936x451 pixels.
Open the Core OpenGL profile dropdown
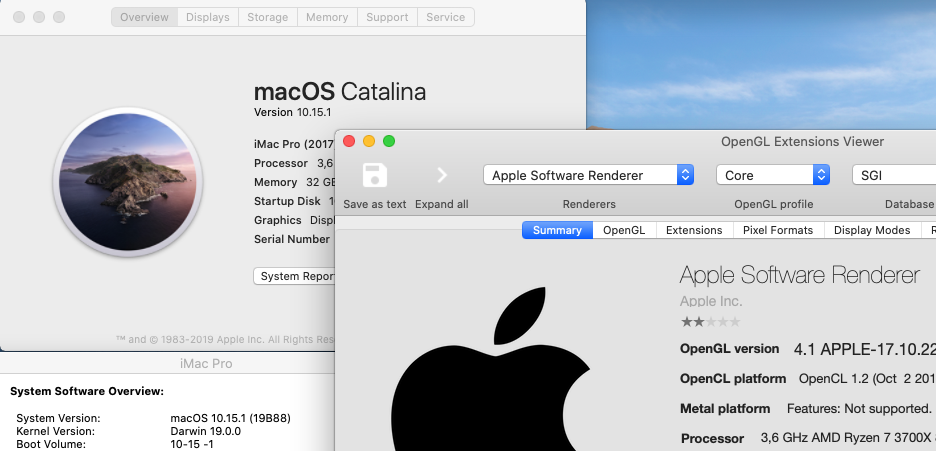(773, 175)
